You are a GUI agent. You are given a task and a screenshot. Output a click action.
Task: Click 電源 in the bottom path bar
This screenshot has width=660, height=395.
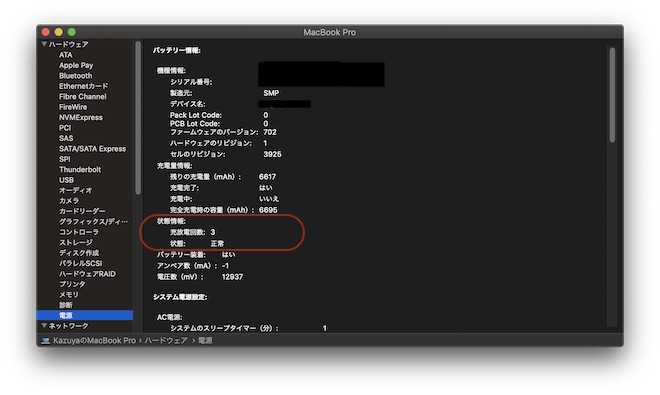(x=205, y=340)
